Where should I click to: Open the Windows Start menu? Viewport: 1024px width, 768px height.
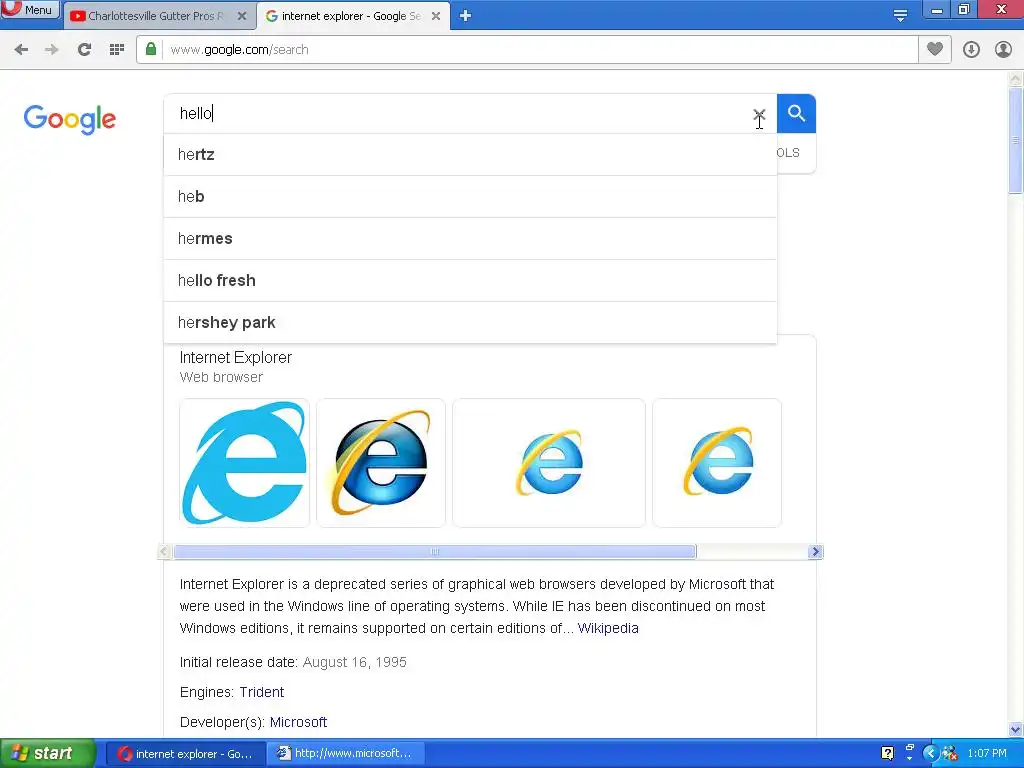[47, 753]
